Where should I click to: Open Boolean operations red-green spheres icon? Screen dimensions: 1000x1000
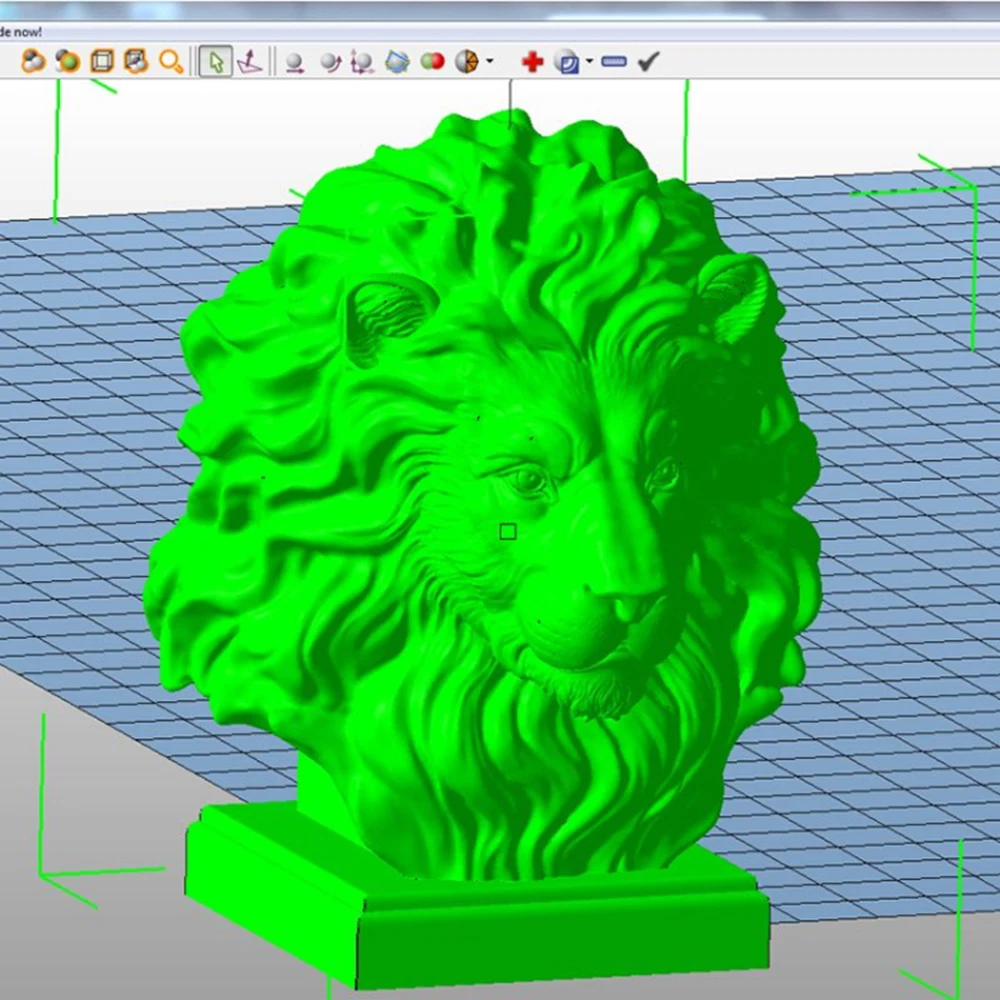click(x=432, y=61)
